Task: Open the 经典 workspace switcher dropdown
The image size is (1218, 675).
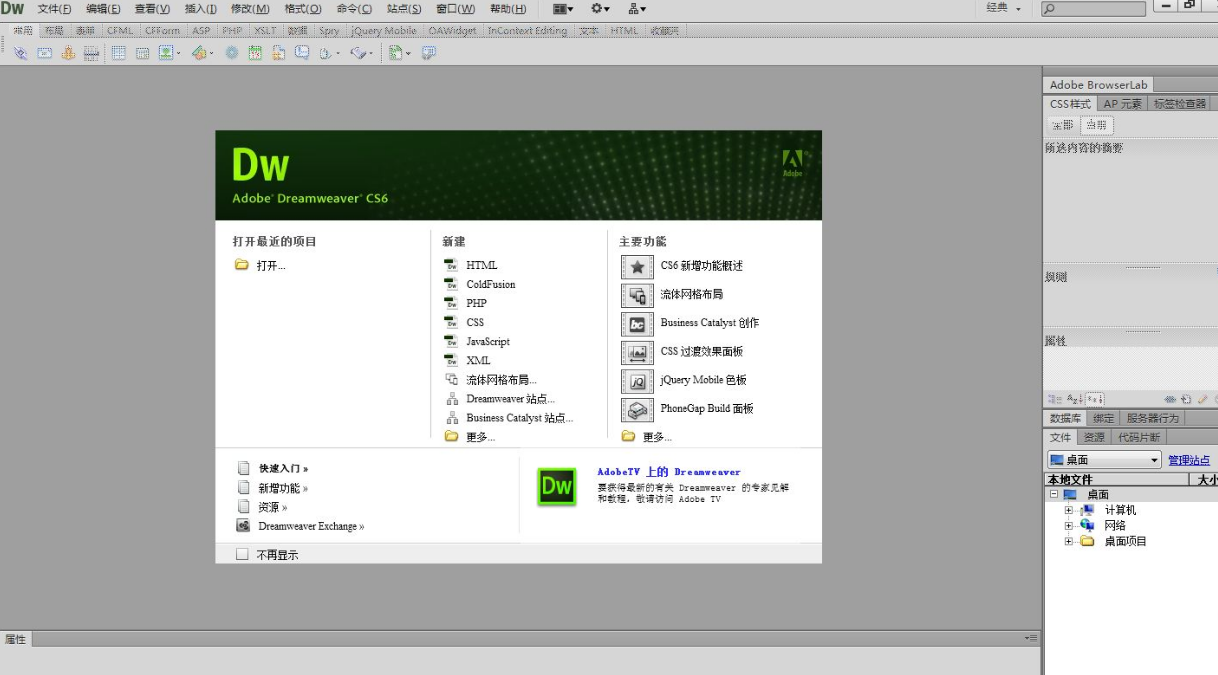Action: pos(1004,8)
